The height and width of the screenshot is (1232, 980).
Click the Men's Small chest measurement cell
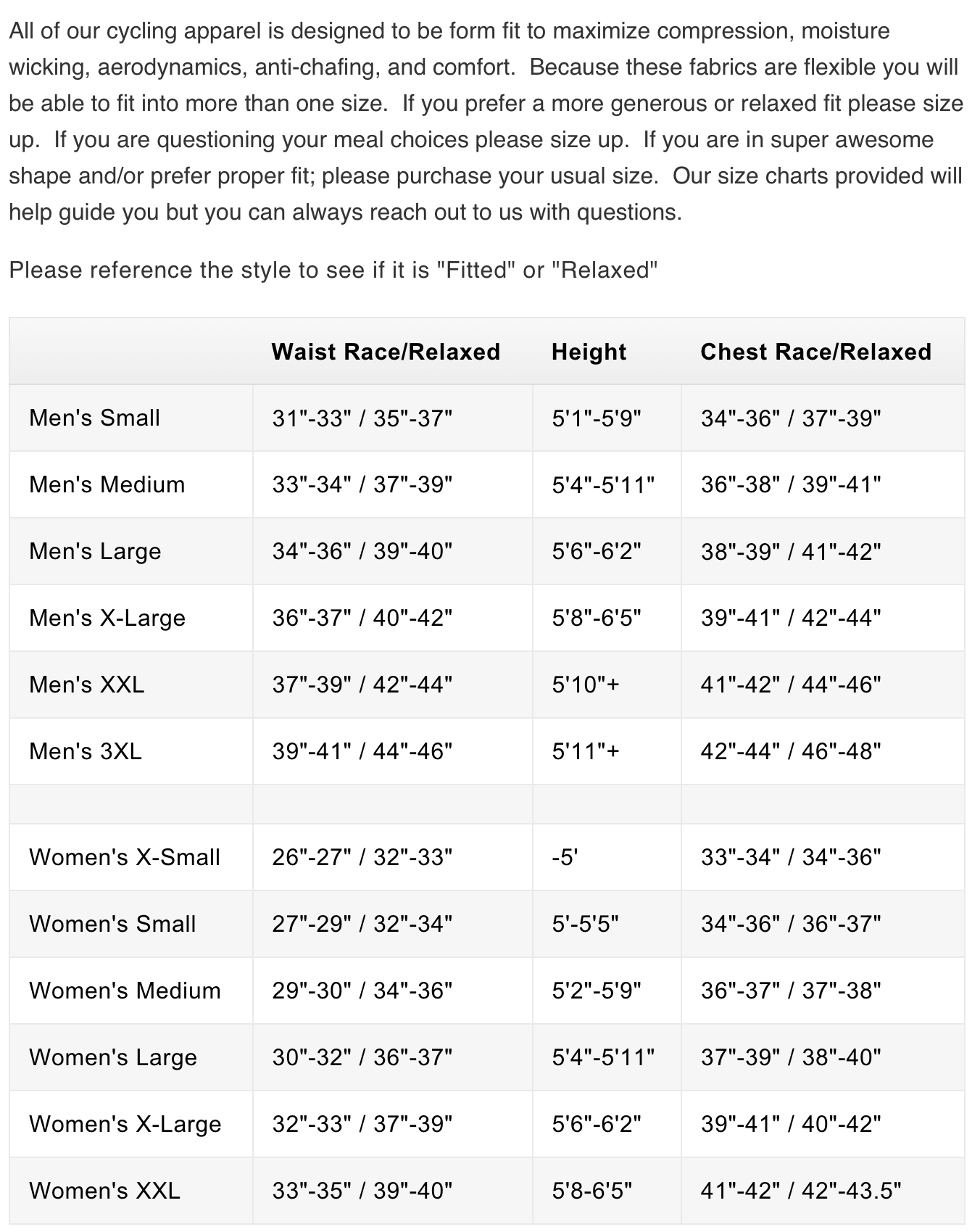click(x=790, y=418)
